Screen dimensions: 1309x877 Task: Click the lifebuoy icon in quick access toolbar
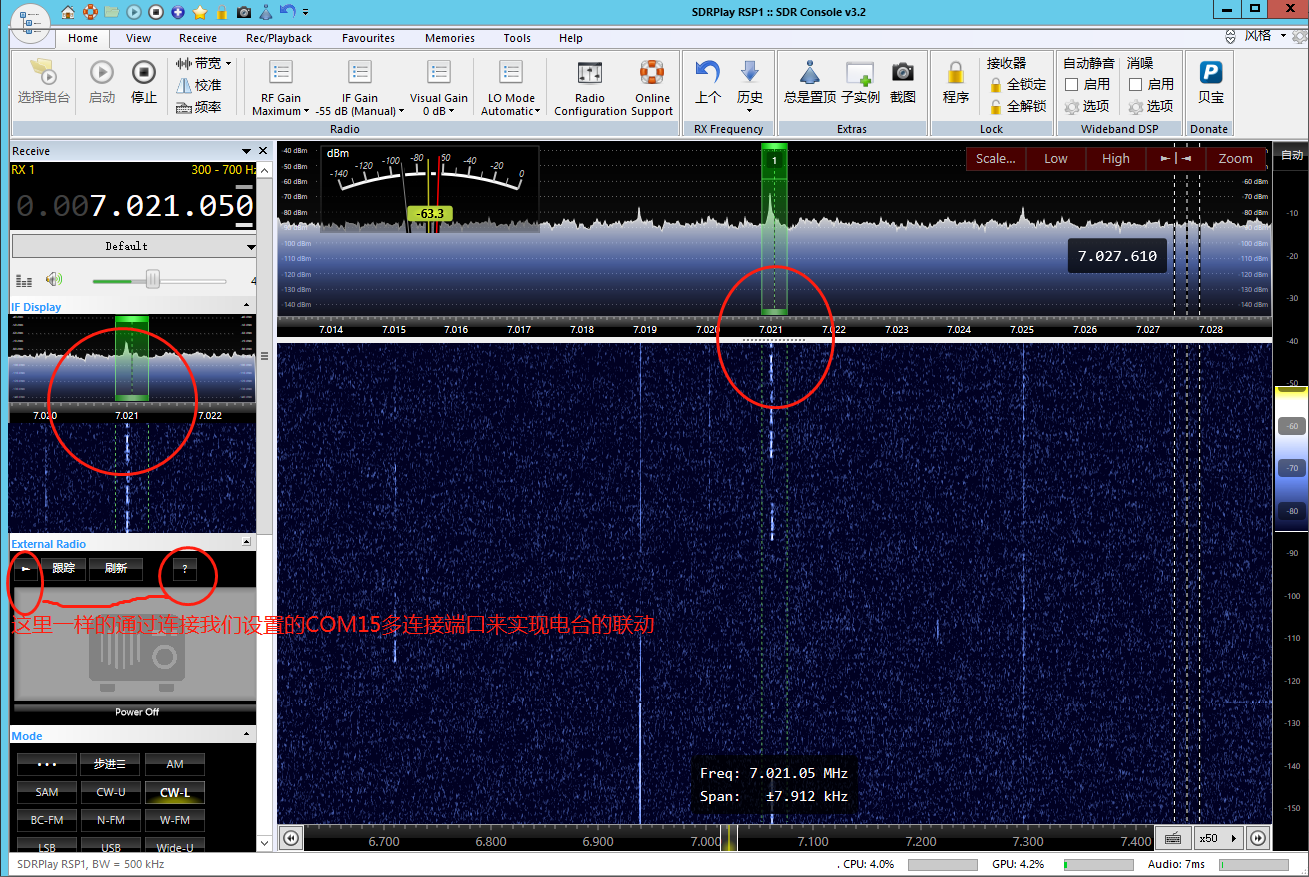pos(89,12)
